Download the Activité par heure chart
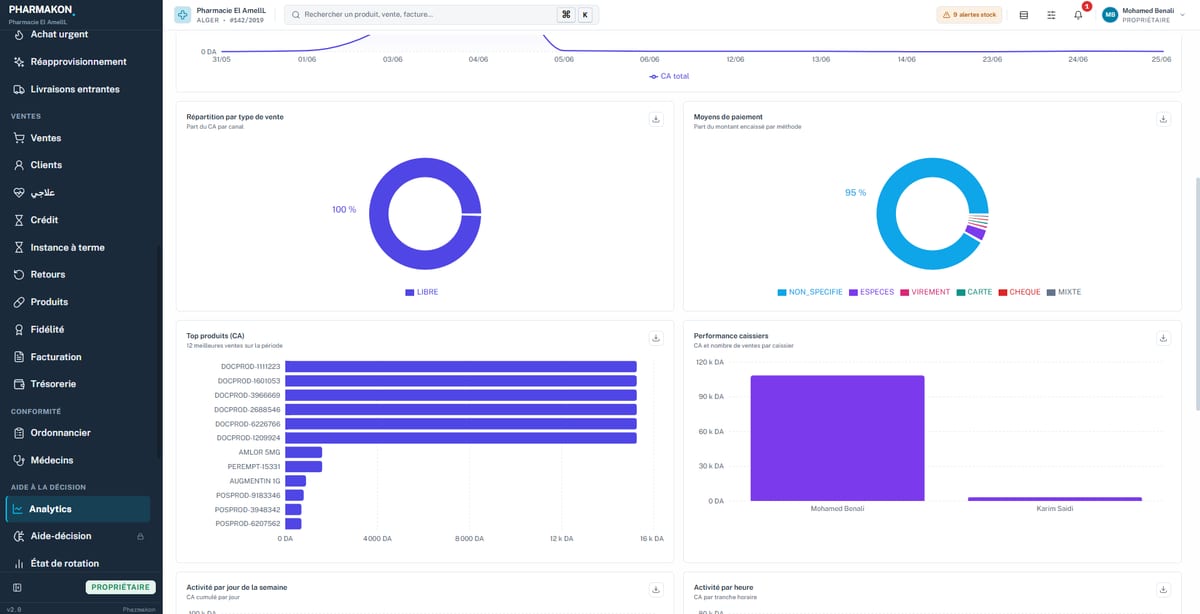The height and width of the screenshot is (614, 1200). pos(1163,589)
